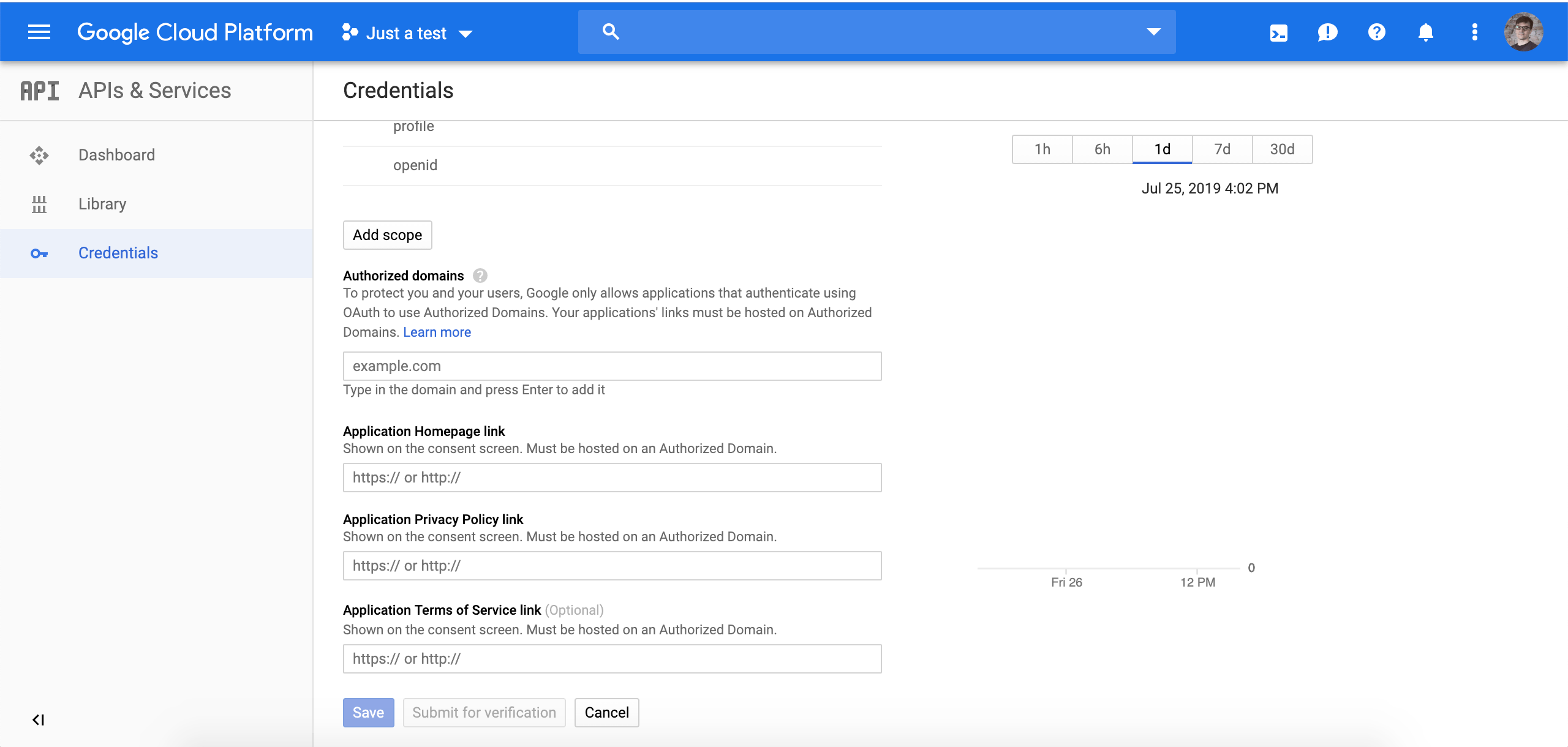The width and height of the screenshot is (1568, 747).
Task: Click the example.com authorized domain field
Action: coord(611,366)
